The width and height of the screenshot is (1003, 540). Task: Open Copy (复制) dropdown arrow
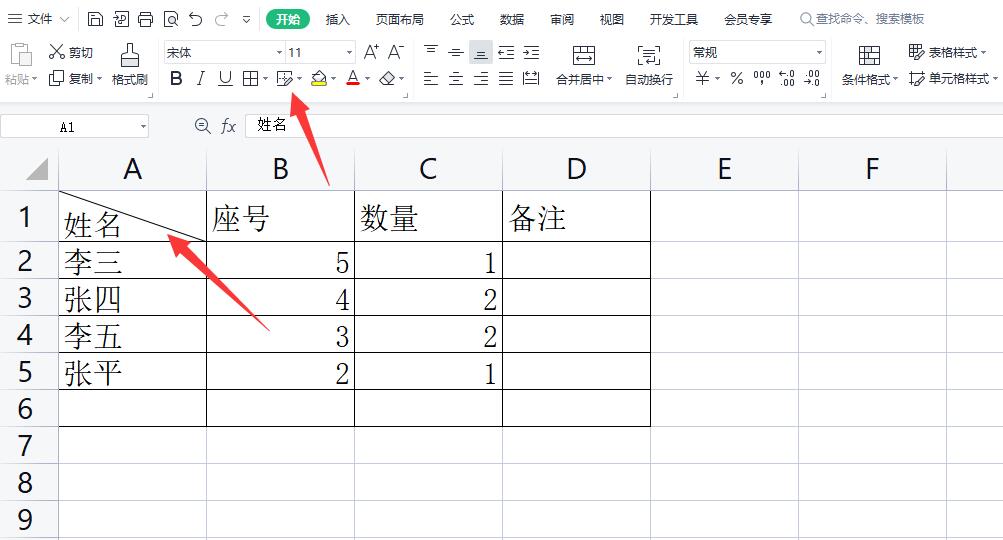[x=100, y=79]
